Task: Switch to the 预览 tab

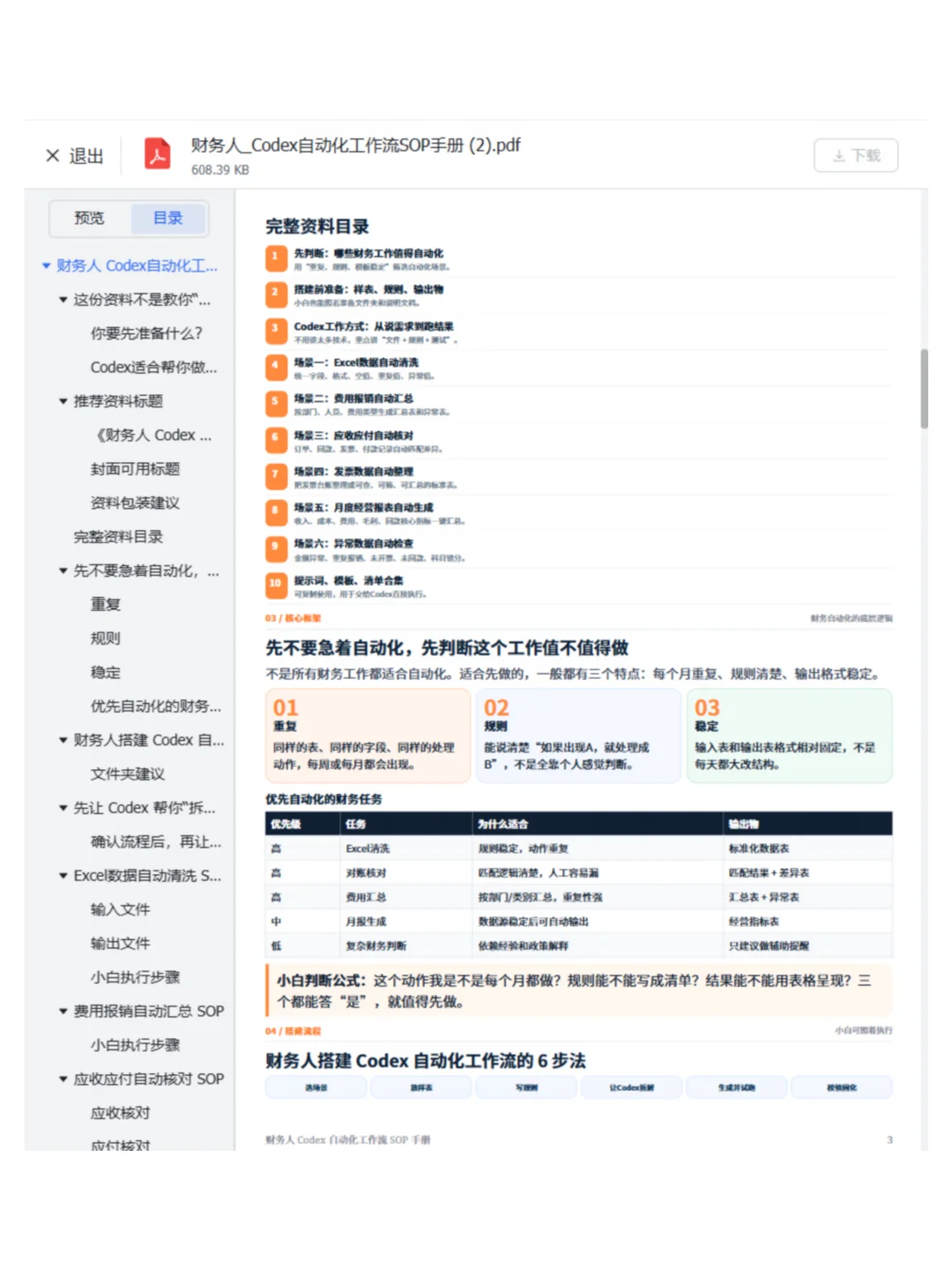Action: (x=89, y=218)
